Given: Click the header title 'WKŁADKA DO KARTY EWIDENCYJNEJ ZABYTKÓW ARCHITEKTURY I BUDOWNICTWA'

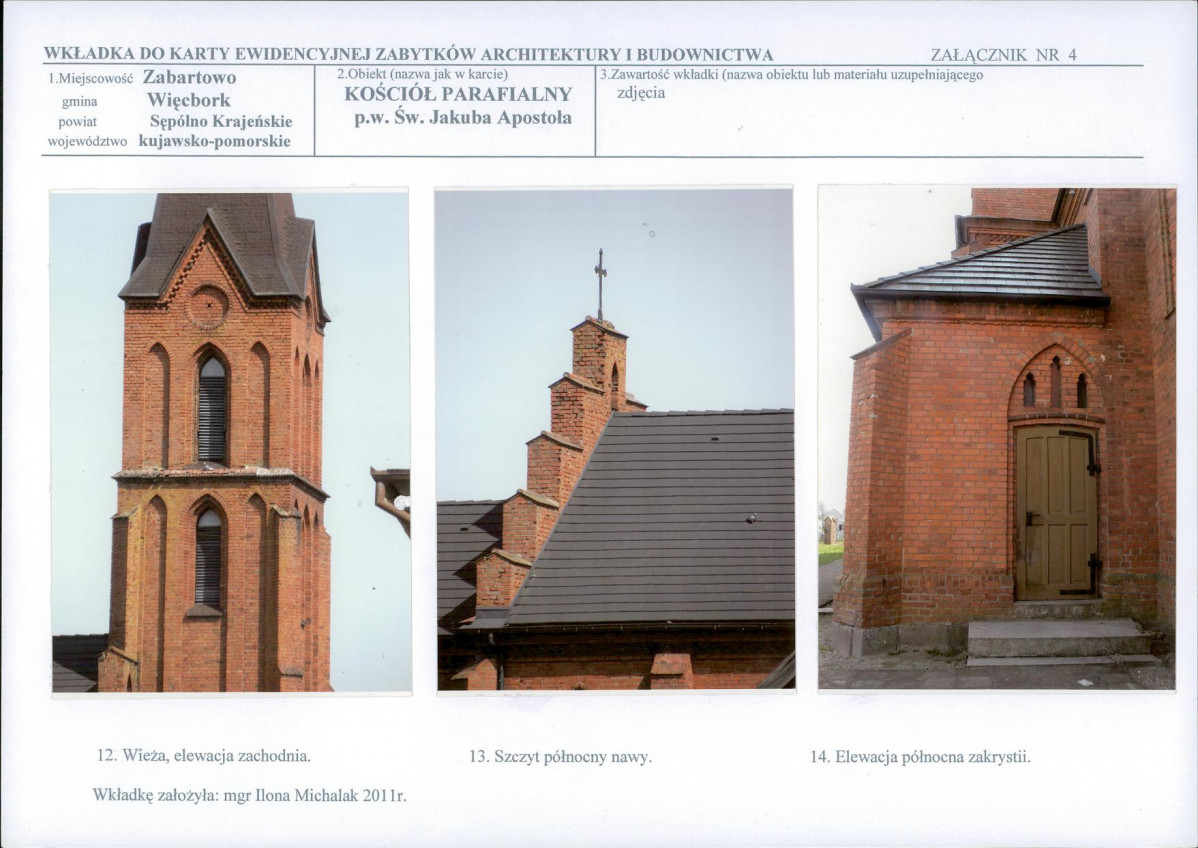Looking at the screenshot, I should point(409,55).
